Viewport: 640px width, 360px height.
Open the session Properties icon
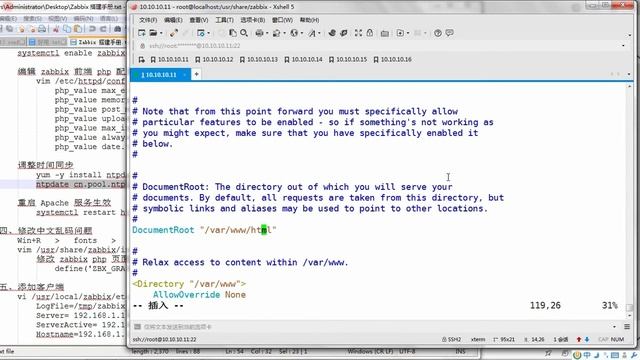point(200,33)
